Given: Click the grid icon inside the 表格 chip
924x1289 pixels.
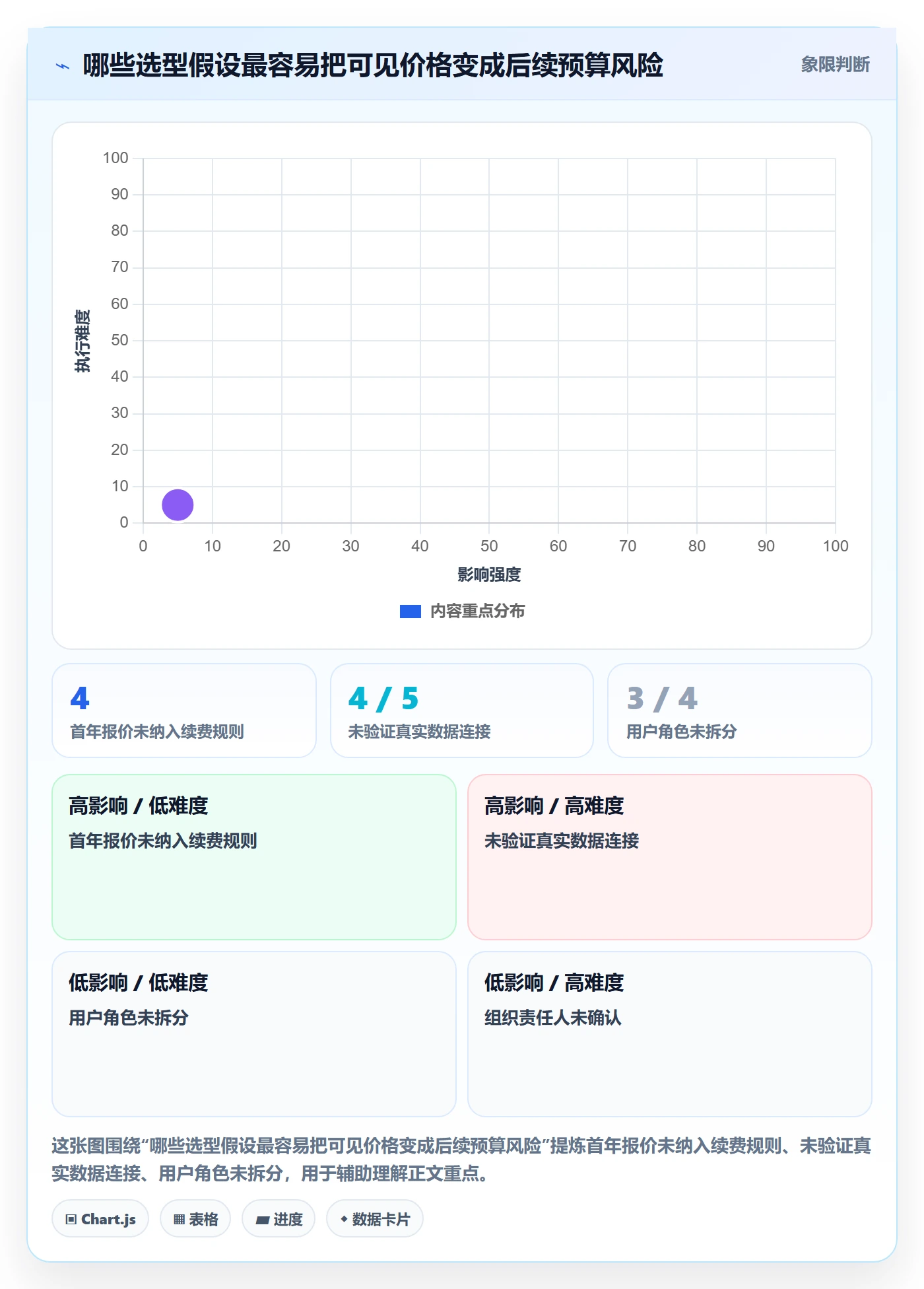Looking at the screenshot, I should click(179, 1220).
